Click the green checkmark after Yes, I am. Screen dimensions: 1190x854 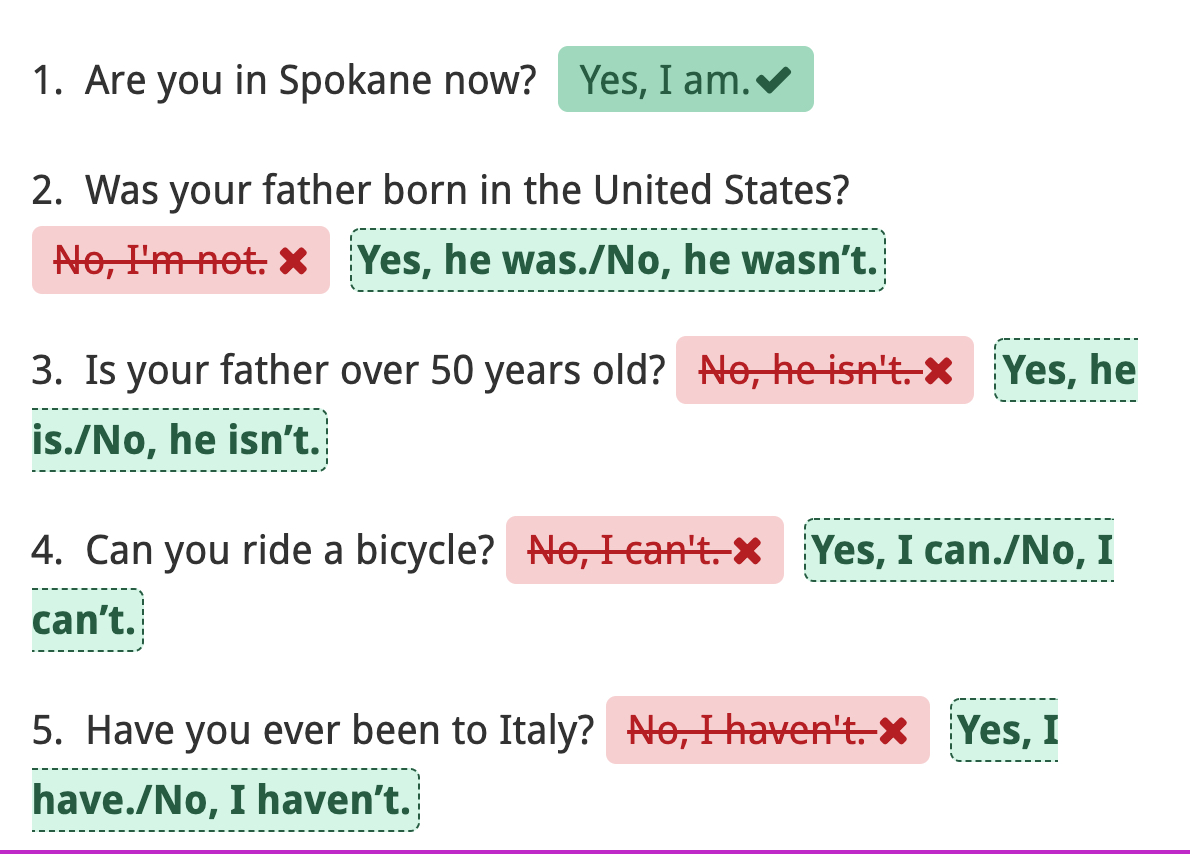click(773, 80)
